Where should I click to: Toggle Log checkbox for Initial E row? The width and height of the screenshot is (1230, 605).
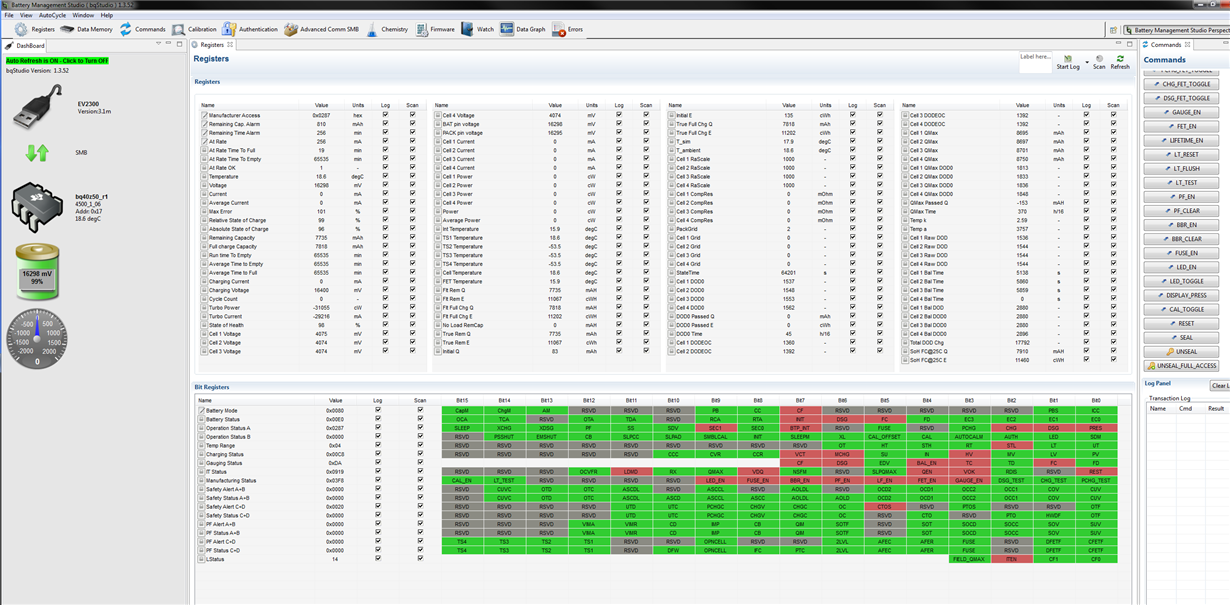pyautogui.click(x=853, y=115)
